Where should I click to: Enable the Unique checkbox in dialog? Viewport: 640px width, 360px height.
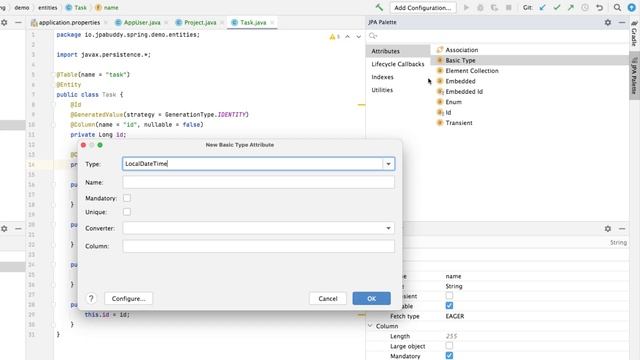pos(127,212)
